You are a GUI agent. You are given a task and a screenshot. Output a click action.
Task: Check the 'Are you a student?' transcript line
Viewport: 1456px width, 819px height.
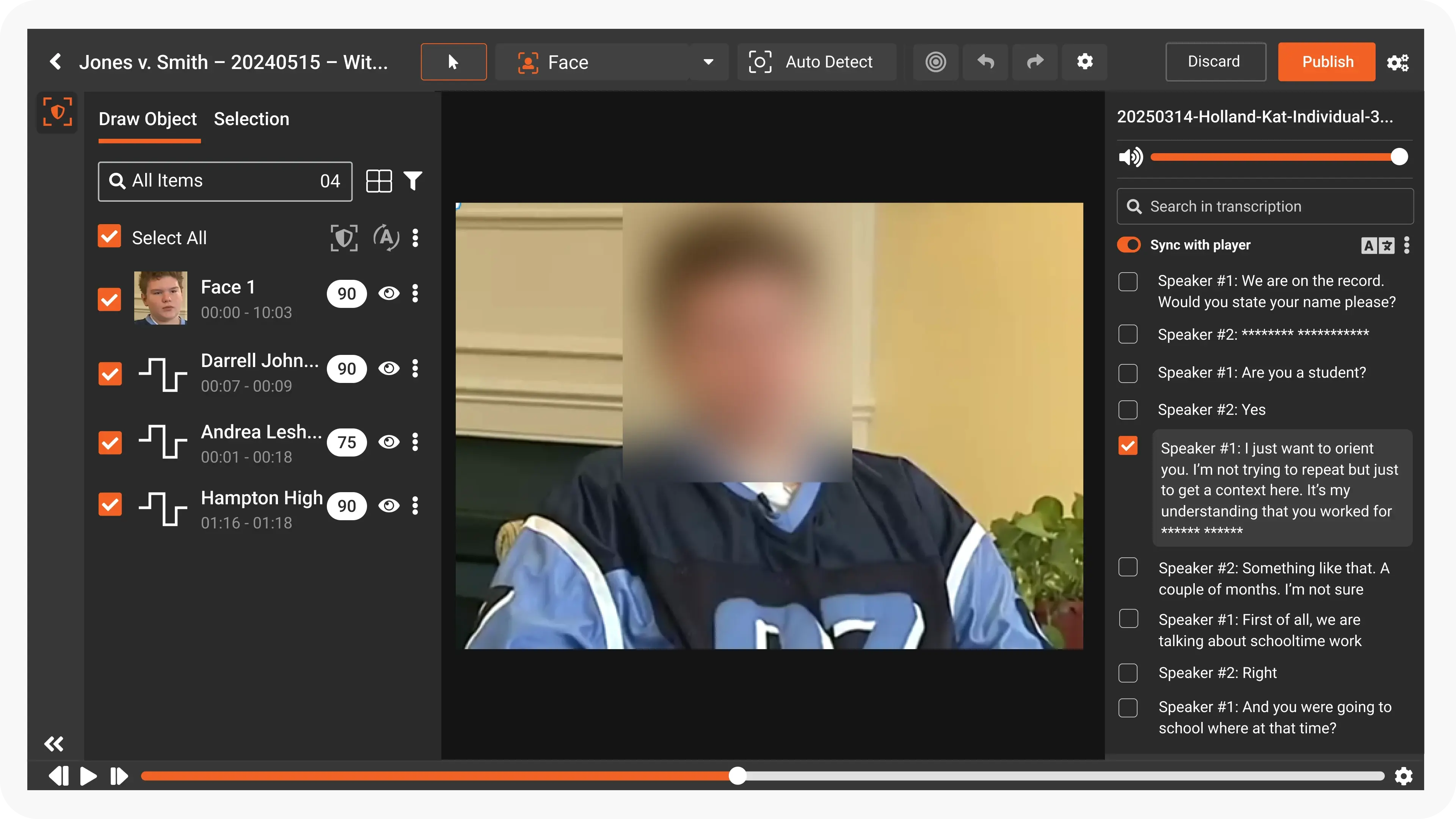(1128, 373)
